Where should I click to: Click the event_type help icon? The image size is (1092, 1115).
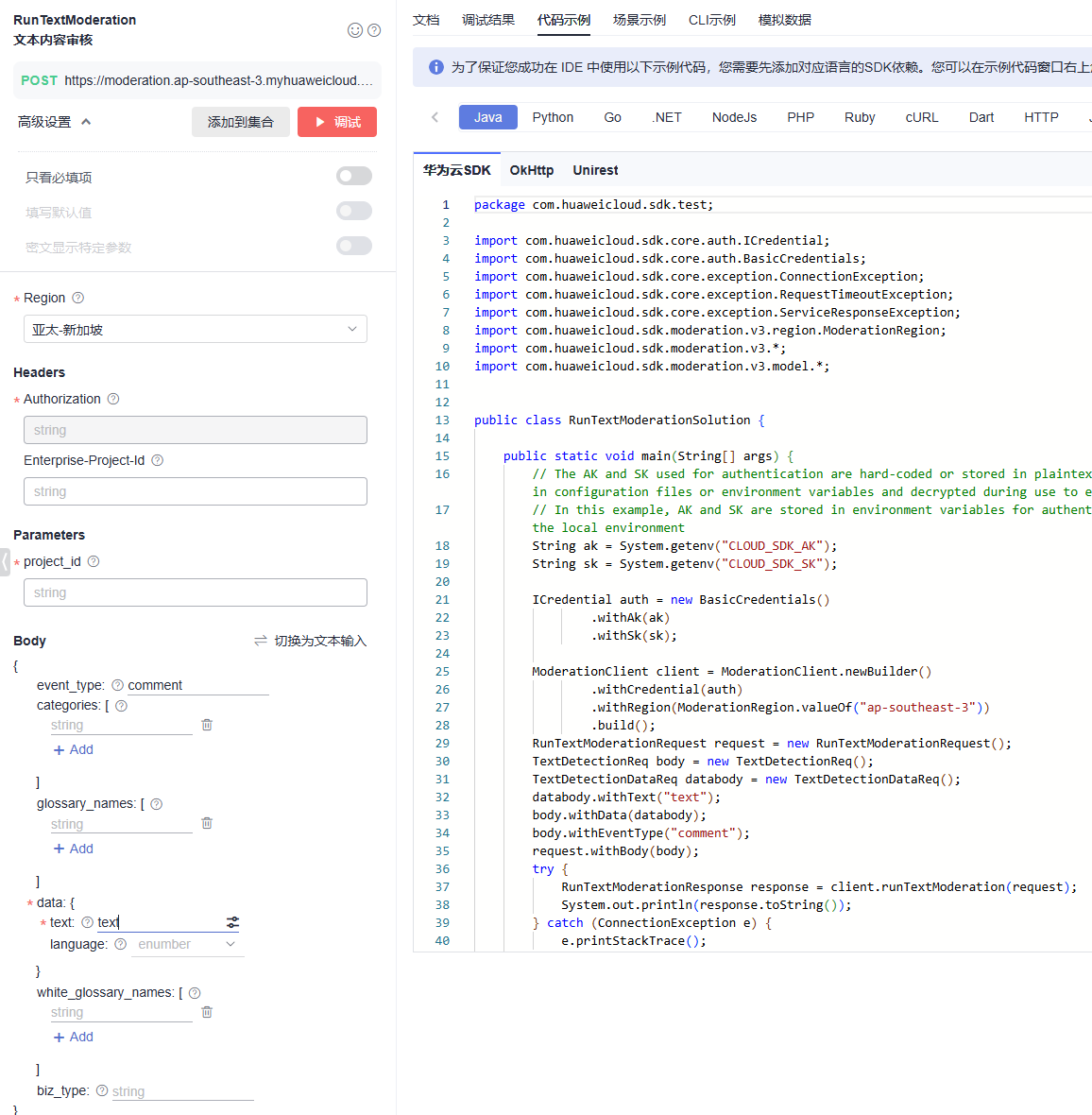(x=117, y=685)
